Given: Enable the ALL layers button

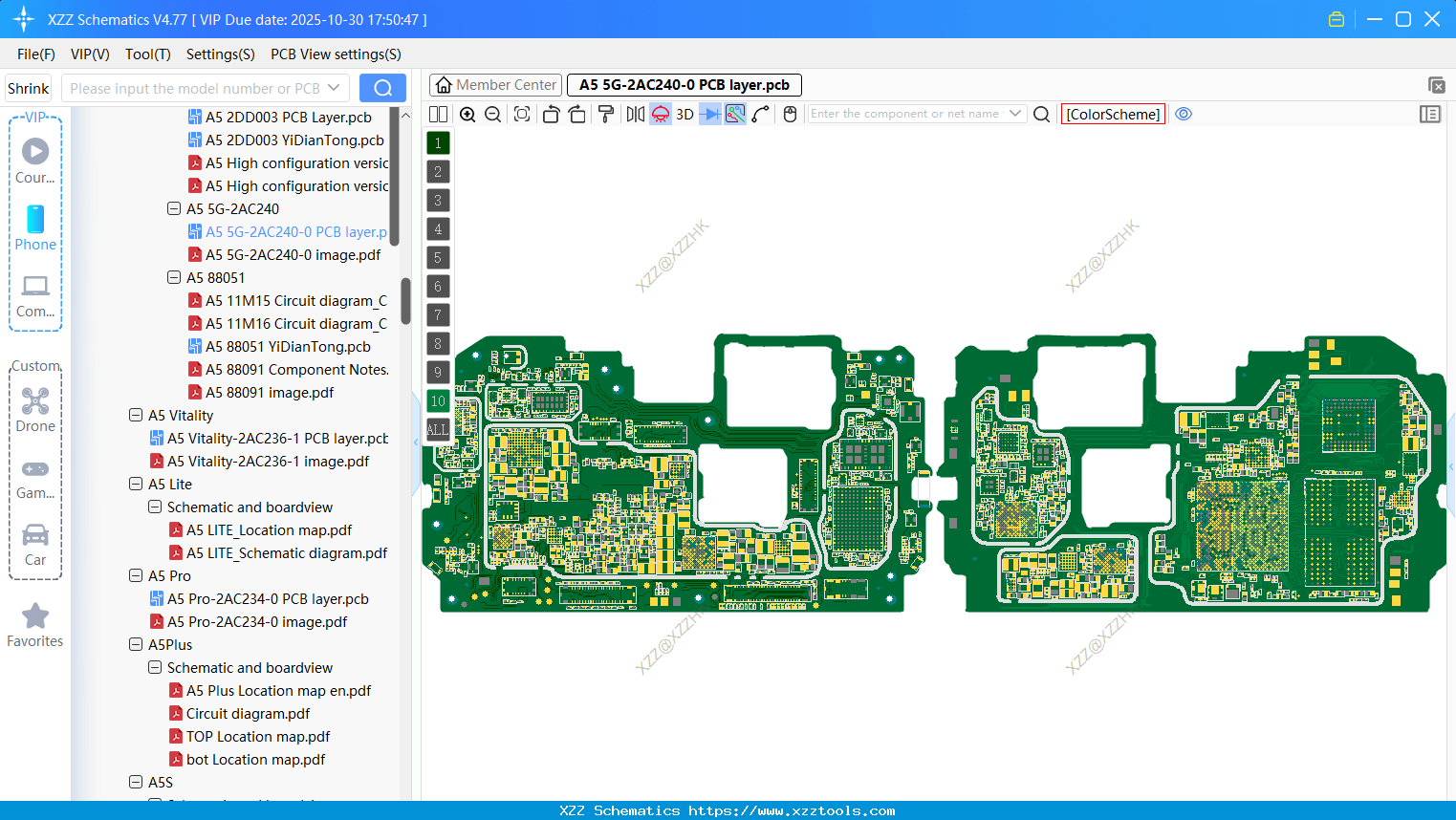Looking at the screenshot, I should 437,429.
